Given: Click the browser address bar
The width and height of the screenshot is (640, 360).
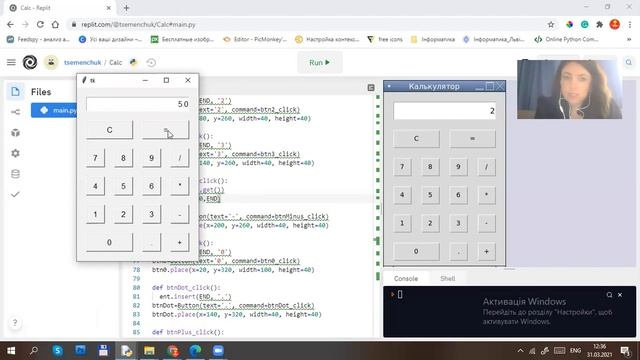Looking at the screenshot, I should point(306,24).
